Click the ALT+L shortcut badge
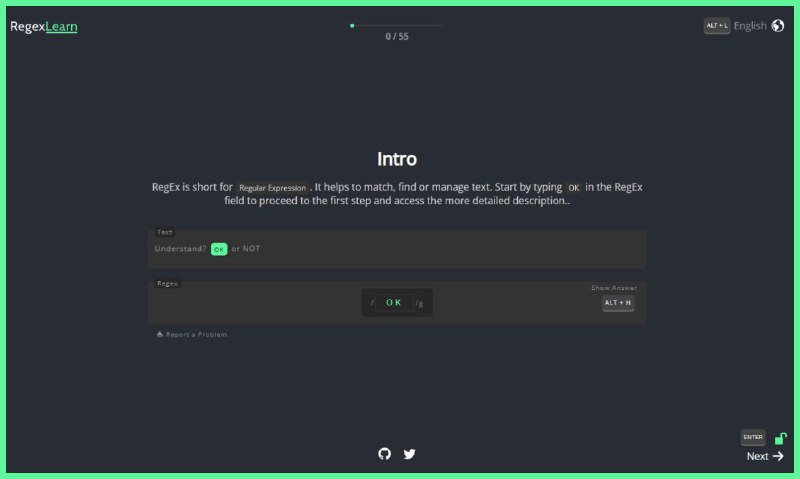This screenshot has width=800, height=479. point(717,26)
